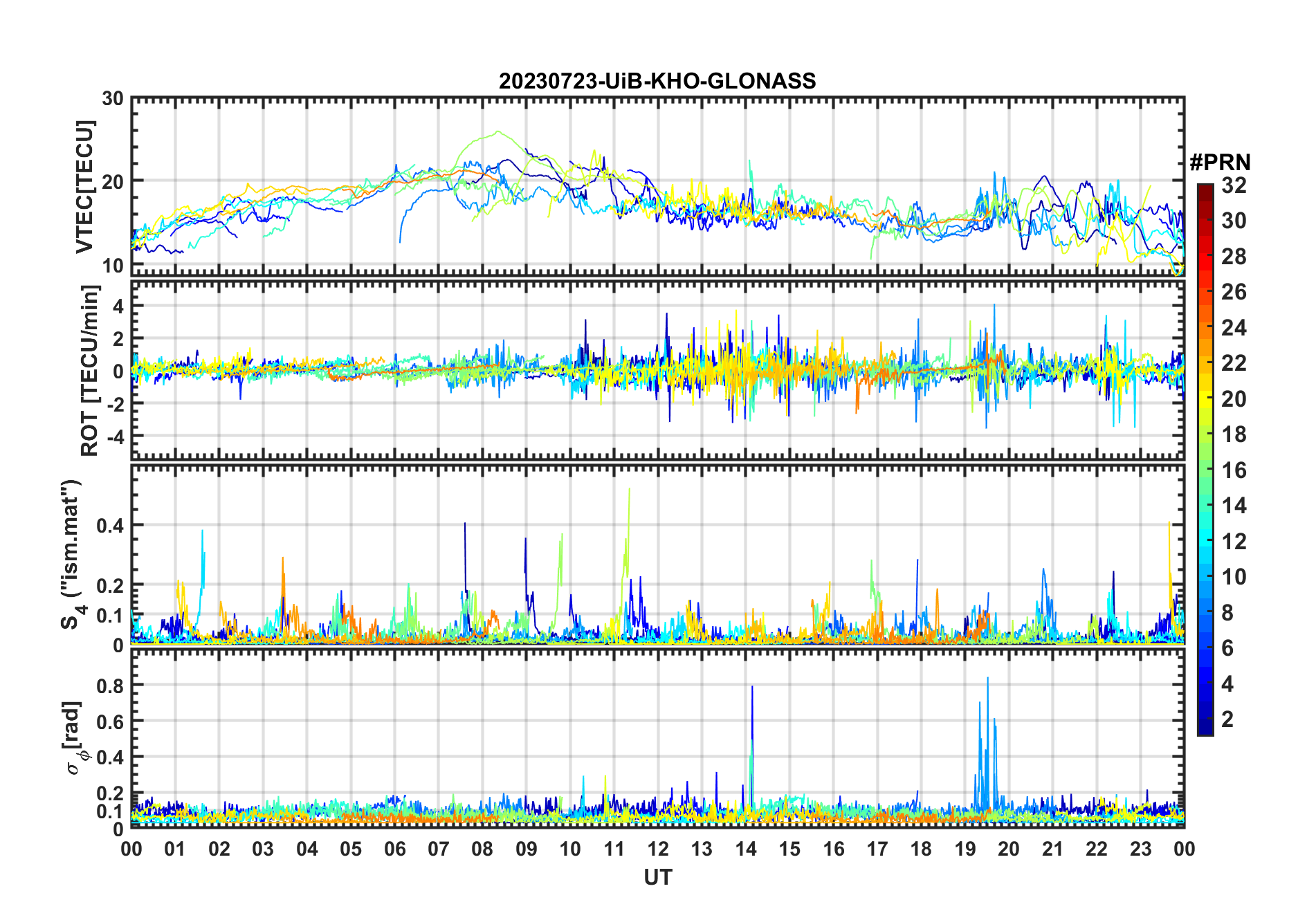Viewport: 1316px width, 920px height.
Task: Click x-axis tick label 12
Action: pos(658,849)
